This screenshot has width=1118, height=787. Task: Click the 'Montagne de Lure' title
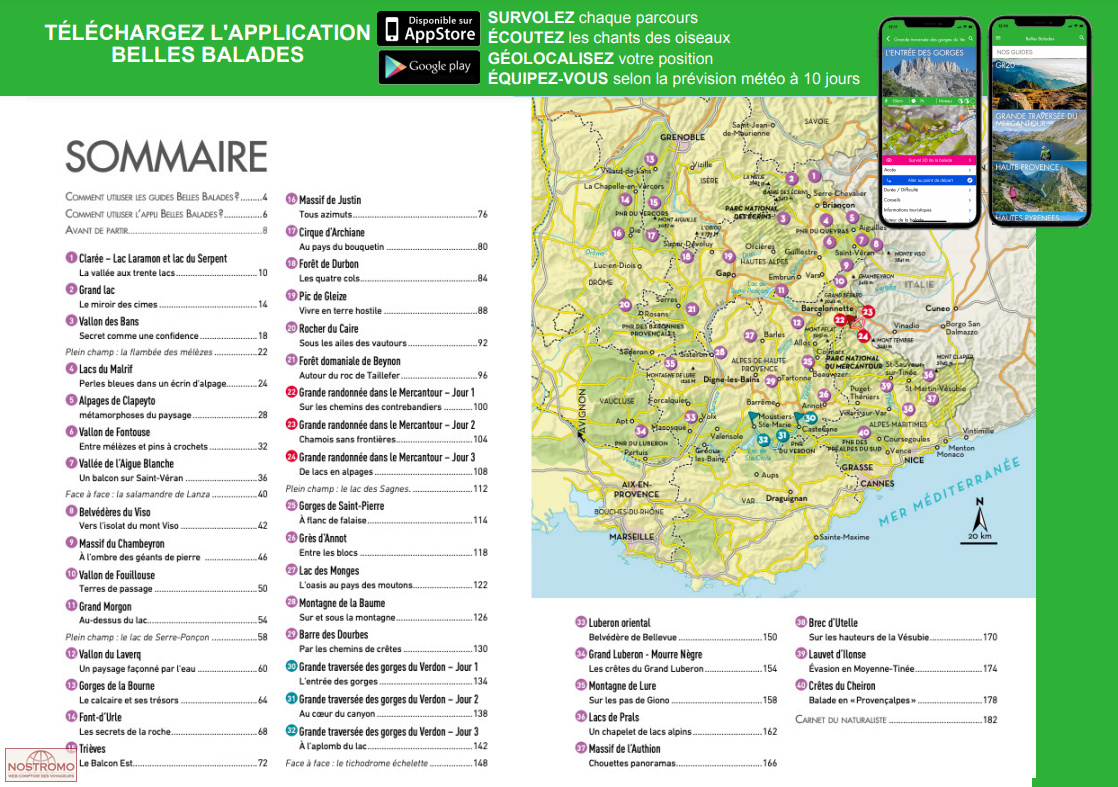(x=622, y=686)
